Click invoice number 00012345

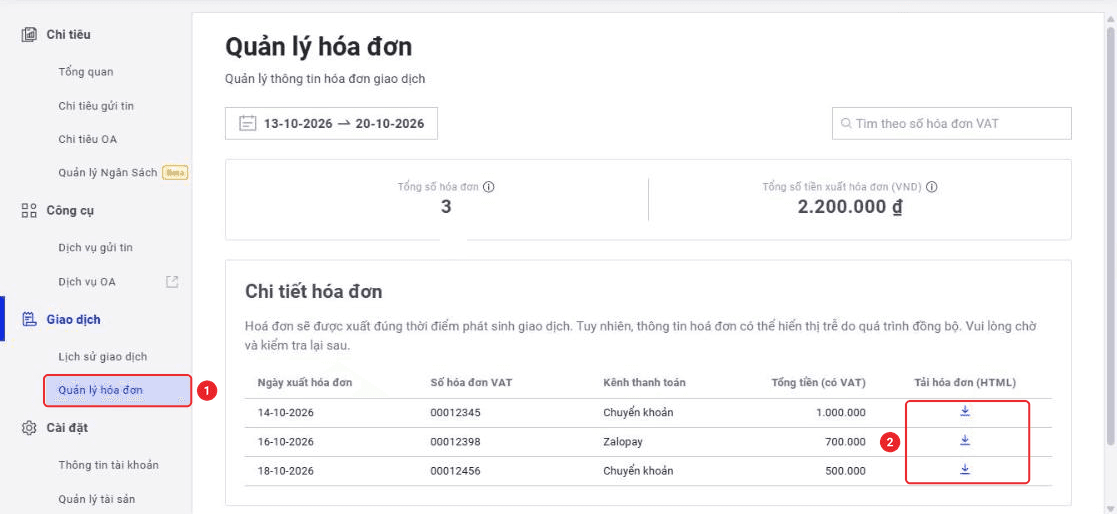(455, 413)
